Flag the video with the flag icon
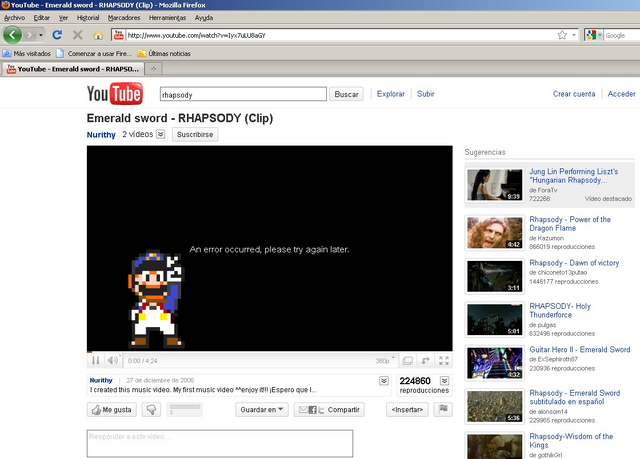640x459 pixels. (x=443, y=409)
